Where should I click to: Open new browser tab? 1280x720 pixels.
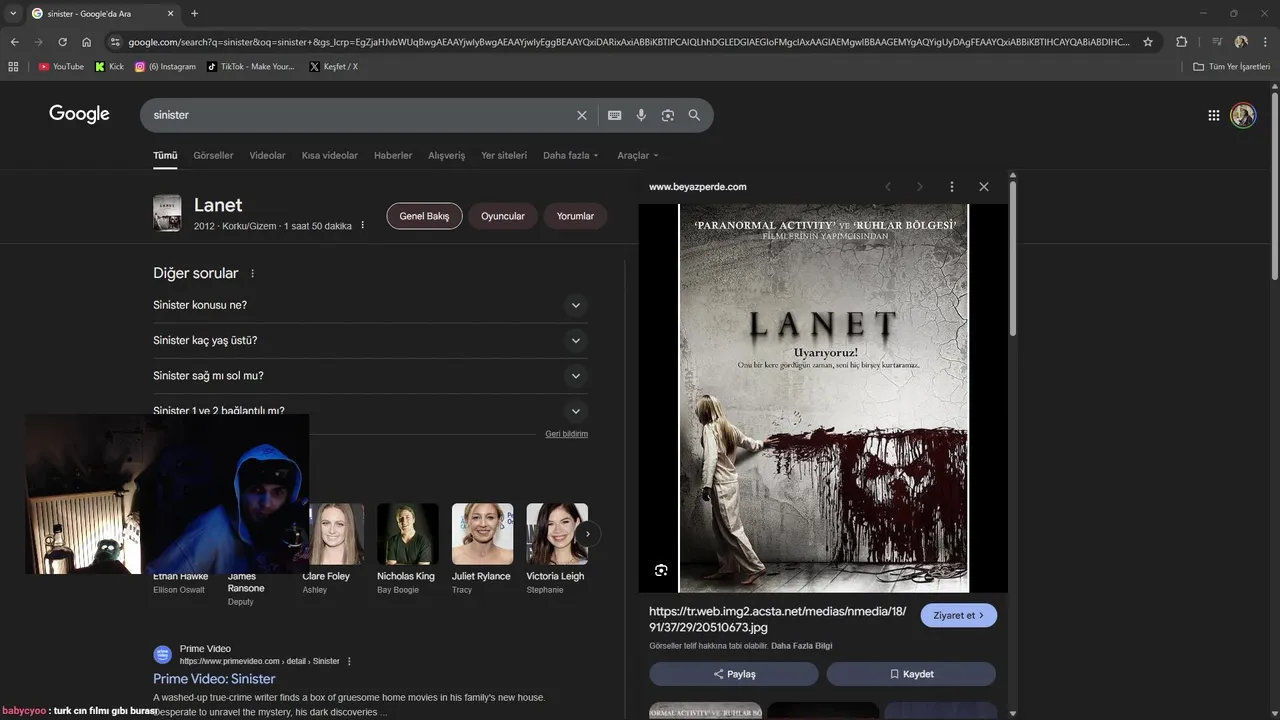tap(194, 14)
